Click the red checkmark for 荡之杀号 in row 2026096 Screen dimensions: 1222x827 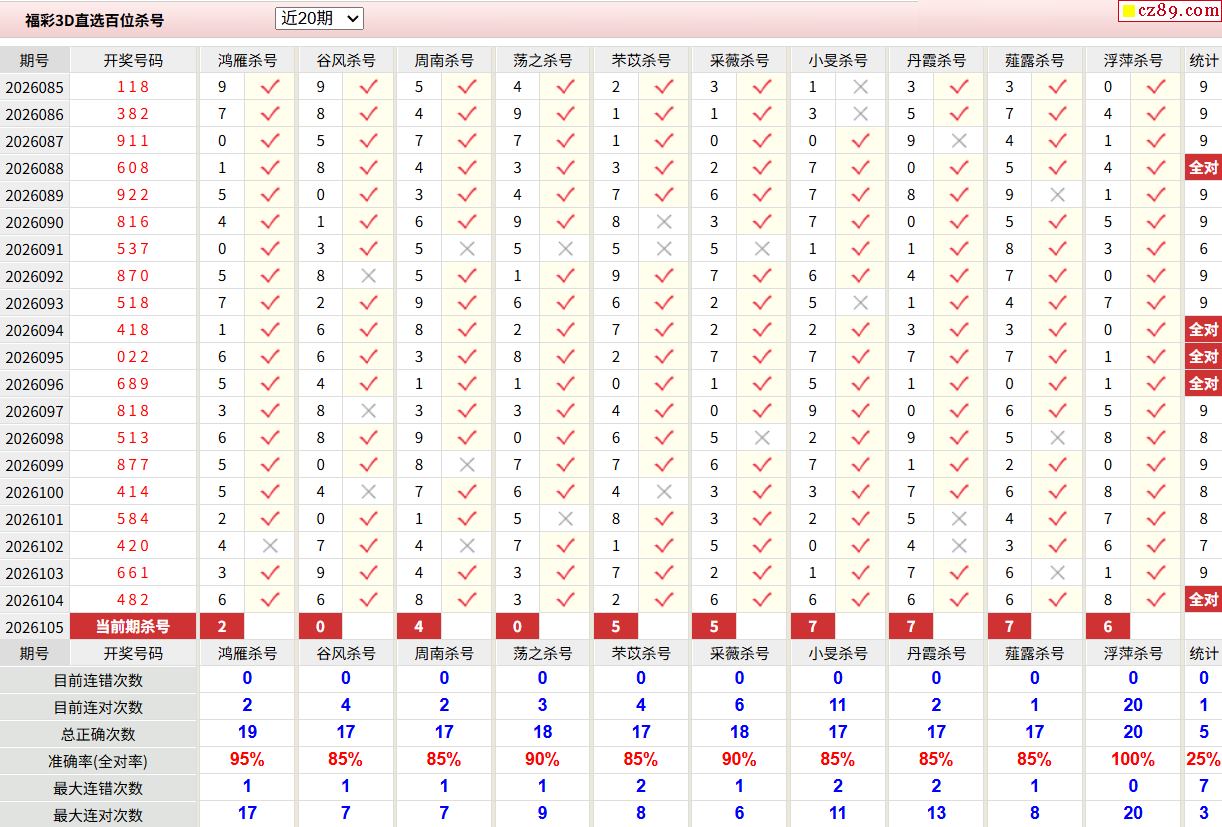click(x=565, y=384)
